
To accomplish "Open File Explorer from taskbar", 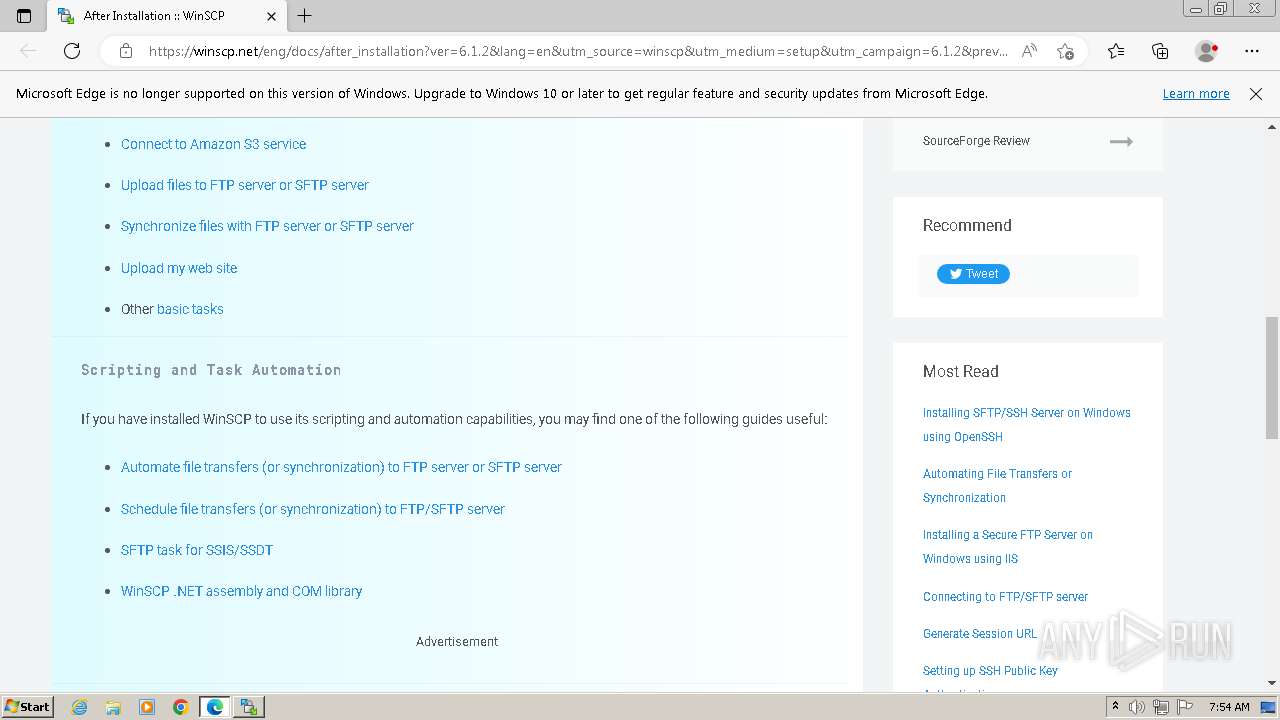I will coord(113,707).
